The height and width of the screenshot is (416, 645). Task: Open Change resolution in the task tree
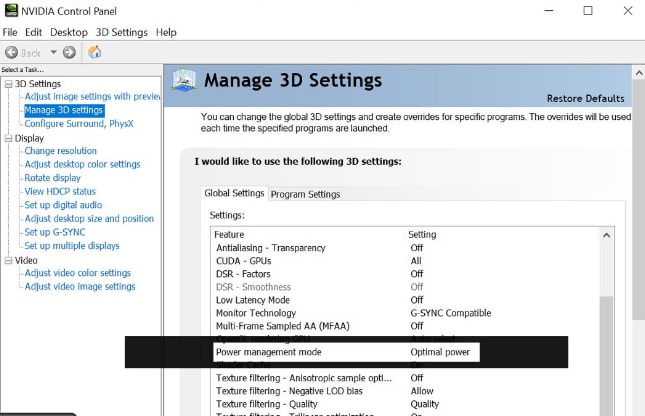(x=60, y=151)
